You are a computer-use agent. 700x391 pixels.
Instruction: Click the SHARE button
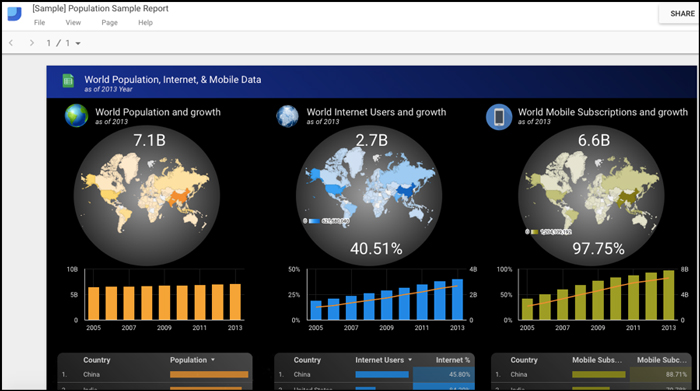pyautogui.click(x=682, y=14)
